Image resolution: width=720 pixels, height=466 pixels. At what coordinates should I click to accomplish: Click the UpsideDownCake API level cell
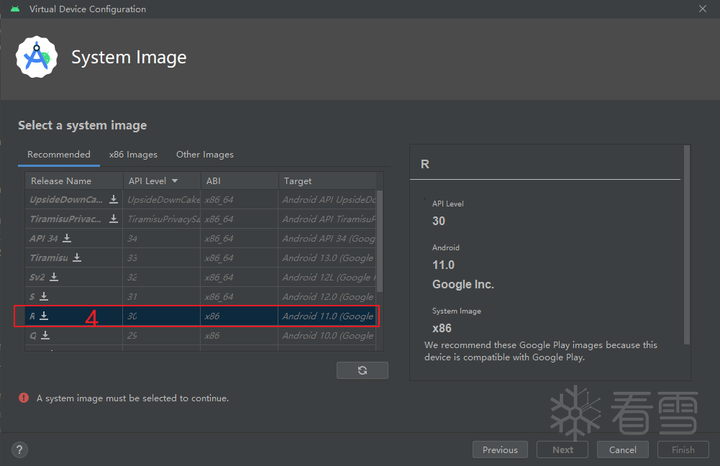click(x=162, y=200)
